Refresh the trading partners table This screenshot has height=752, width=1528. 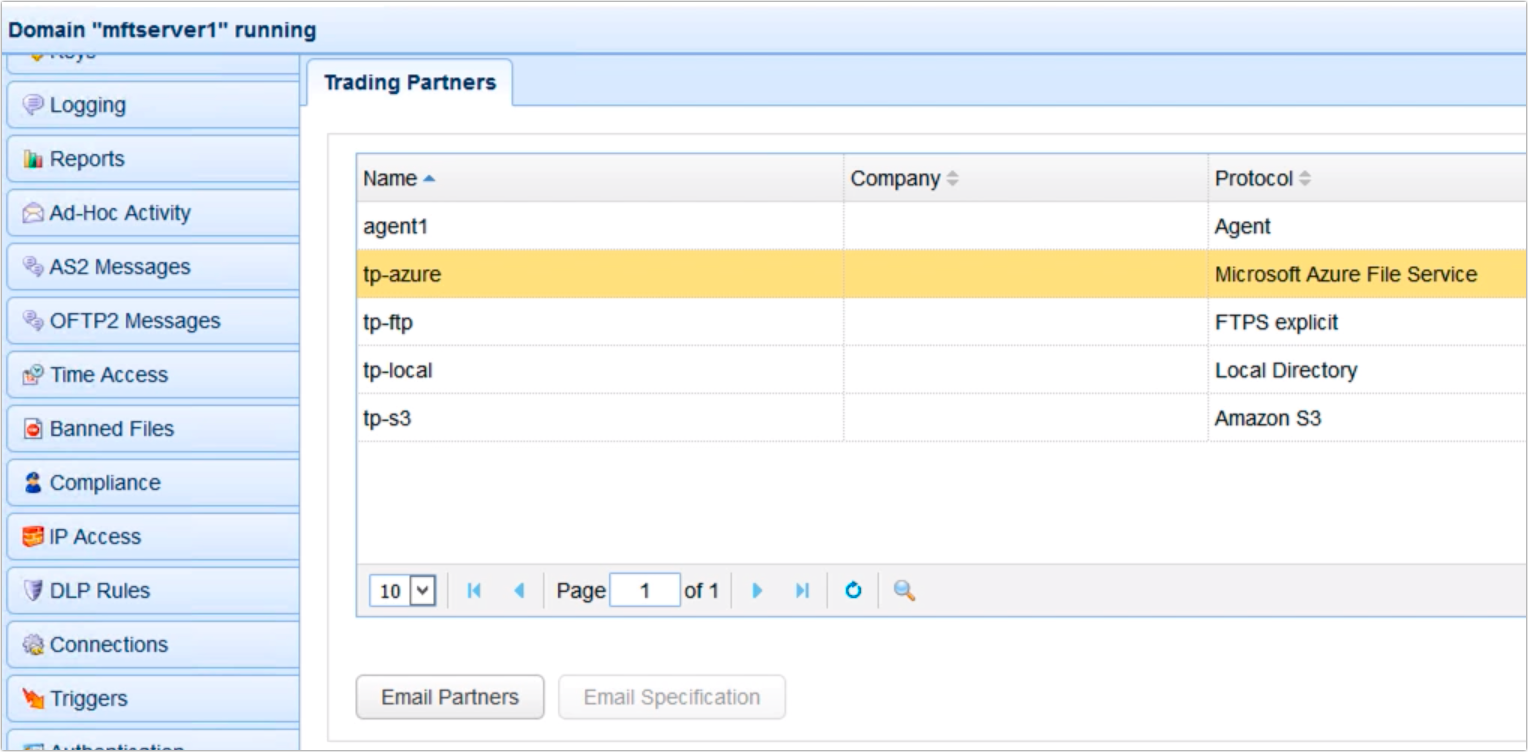pyautogui.click(x=852, y=590)
